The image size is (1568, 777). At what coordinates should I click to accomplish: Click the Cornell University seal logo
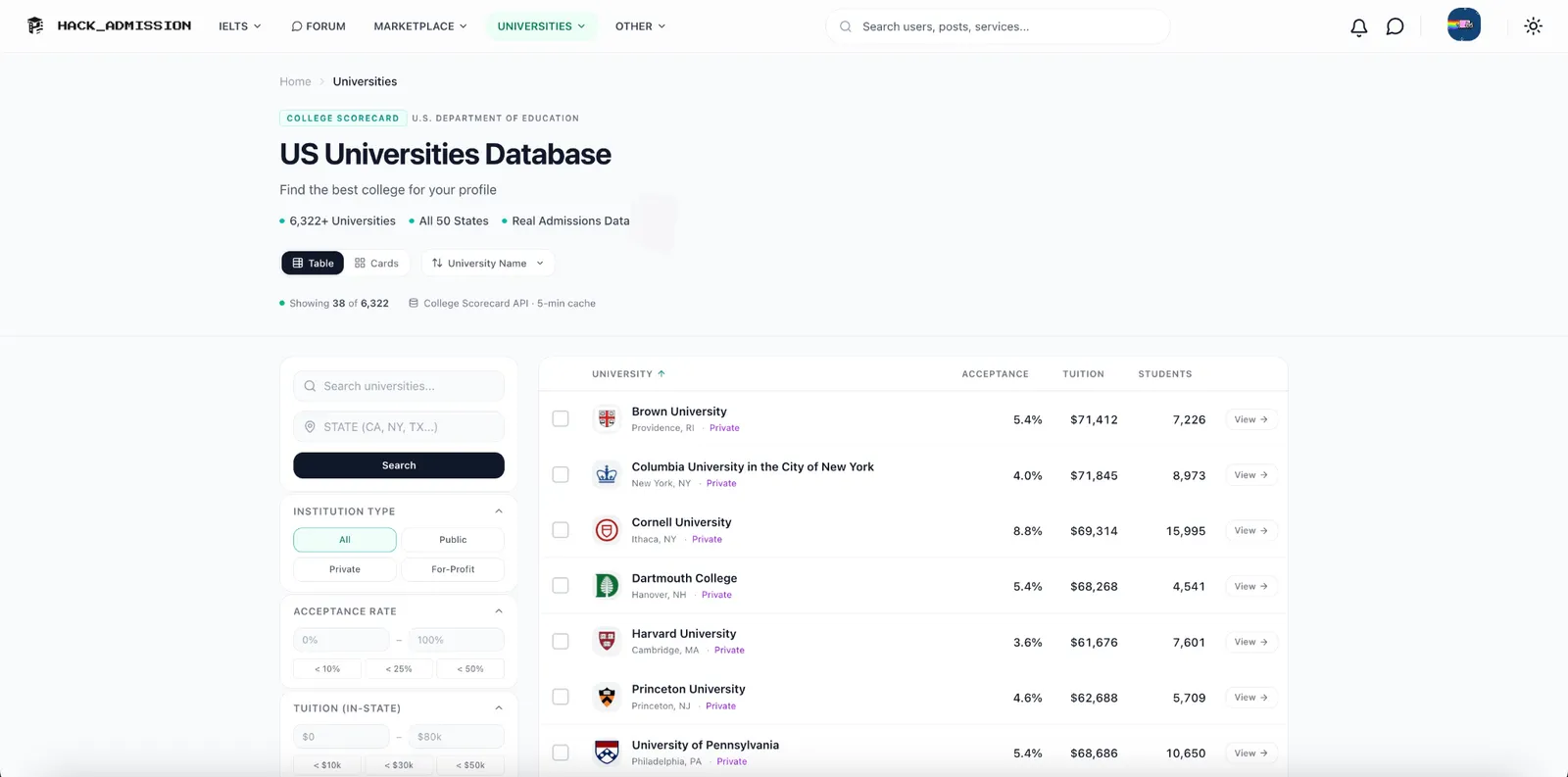607,530
